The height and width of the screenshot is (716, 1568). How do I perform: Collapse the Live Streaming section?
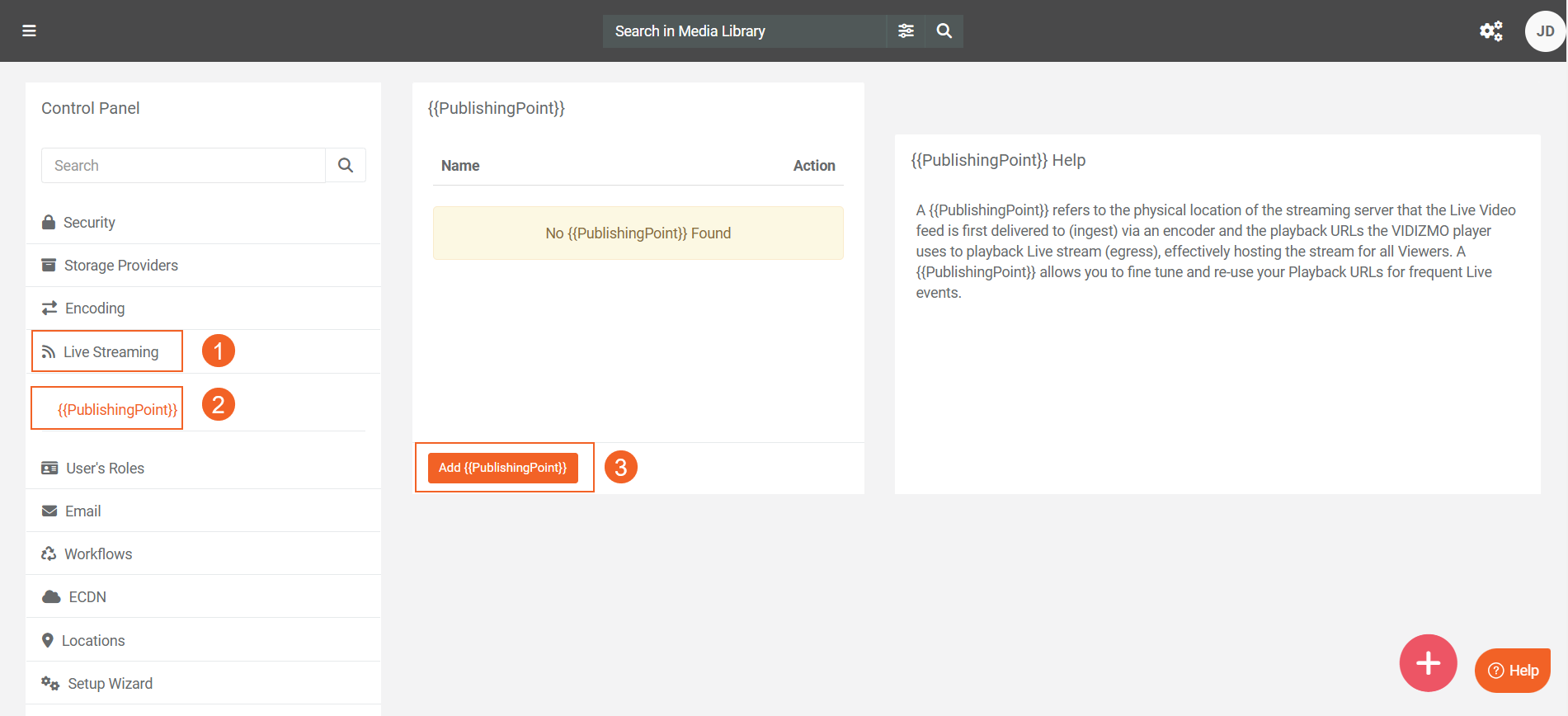tap(111, 352)
